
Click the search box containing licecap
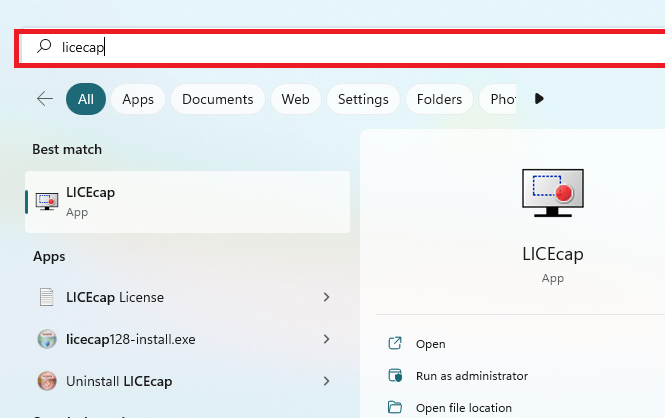point(342,48)
